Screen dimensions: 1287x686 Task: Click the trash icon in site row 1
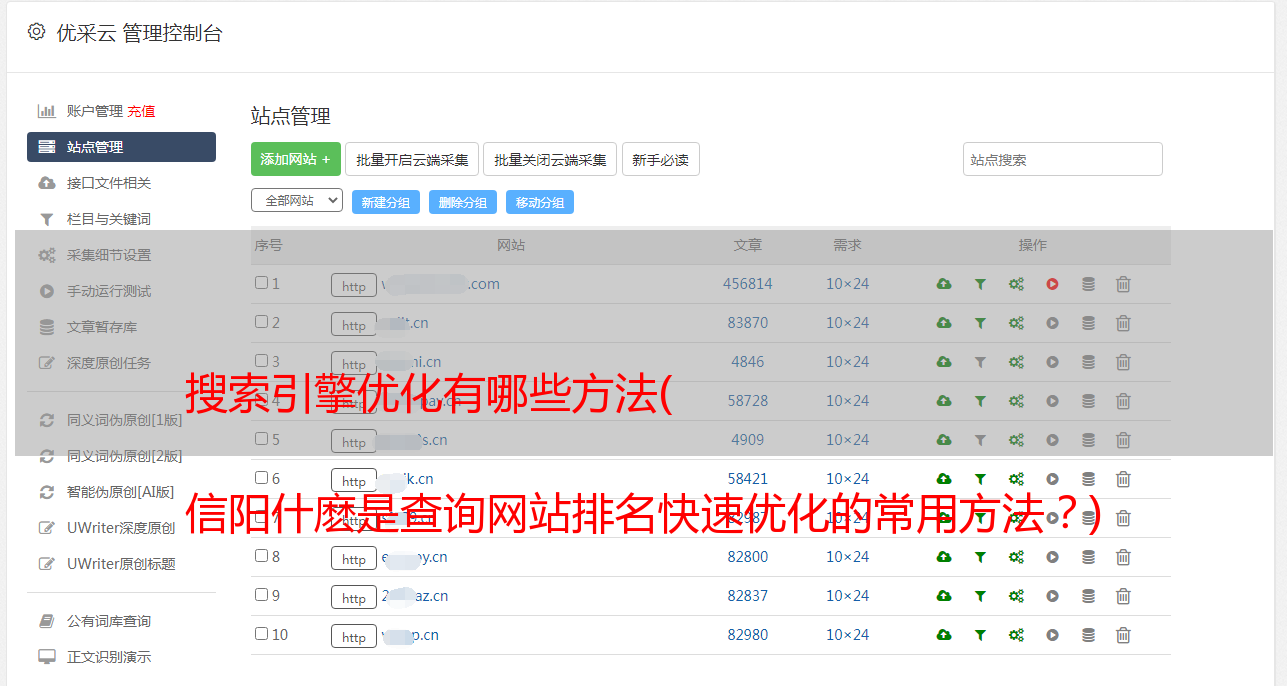click(x=1123, y=284)
